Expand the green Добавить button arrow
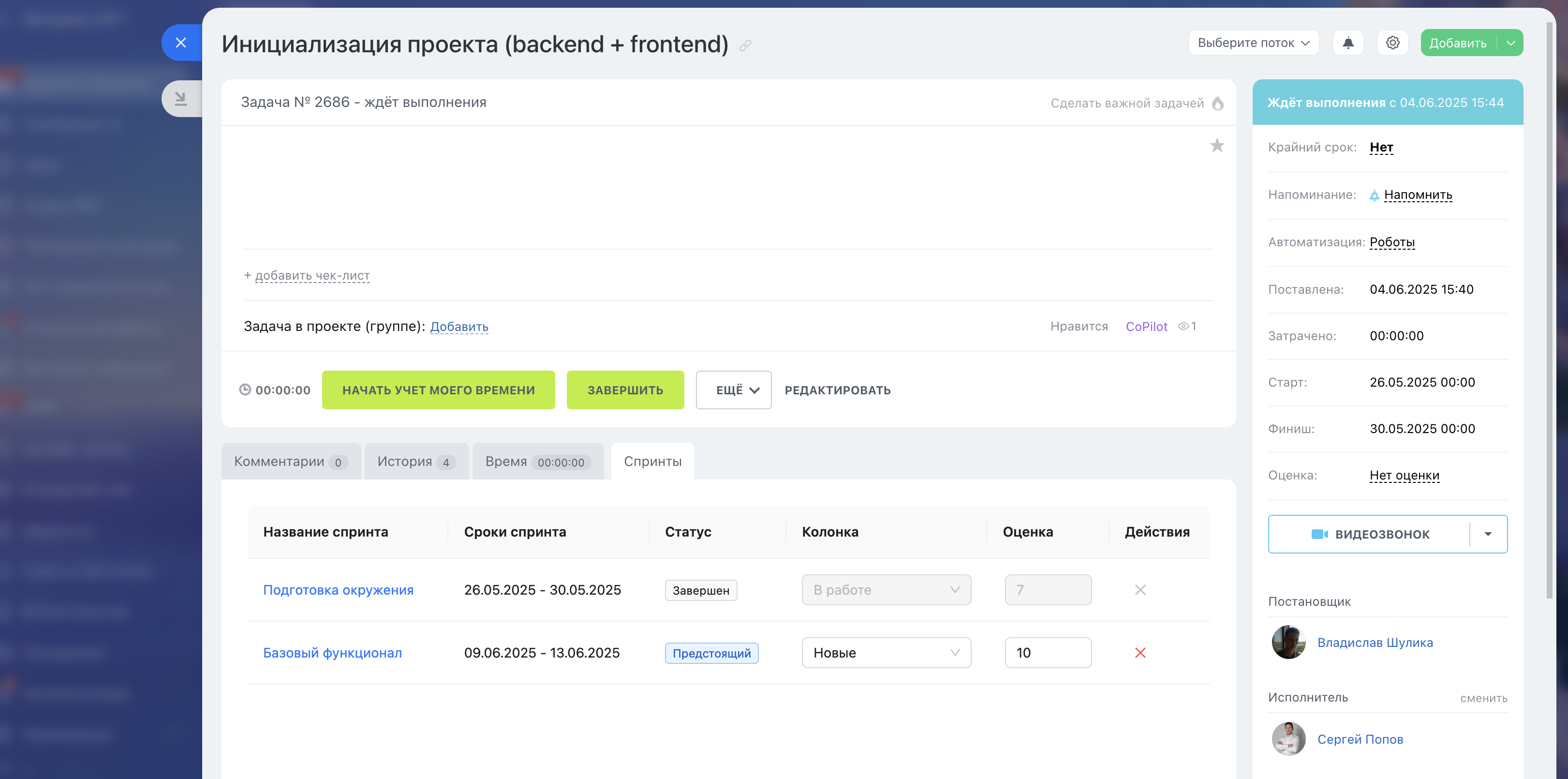 click(x=1510, y=43)
